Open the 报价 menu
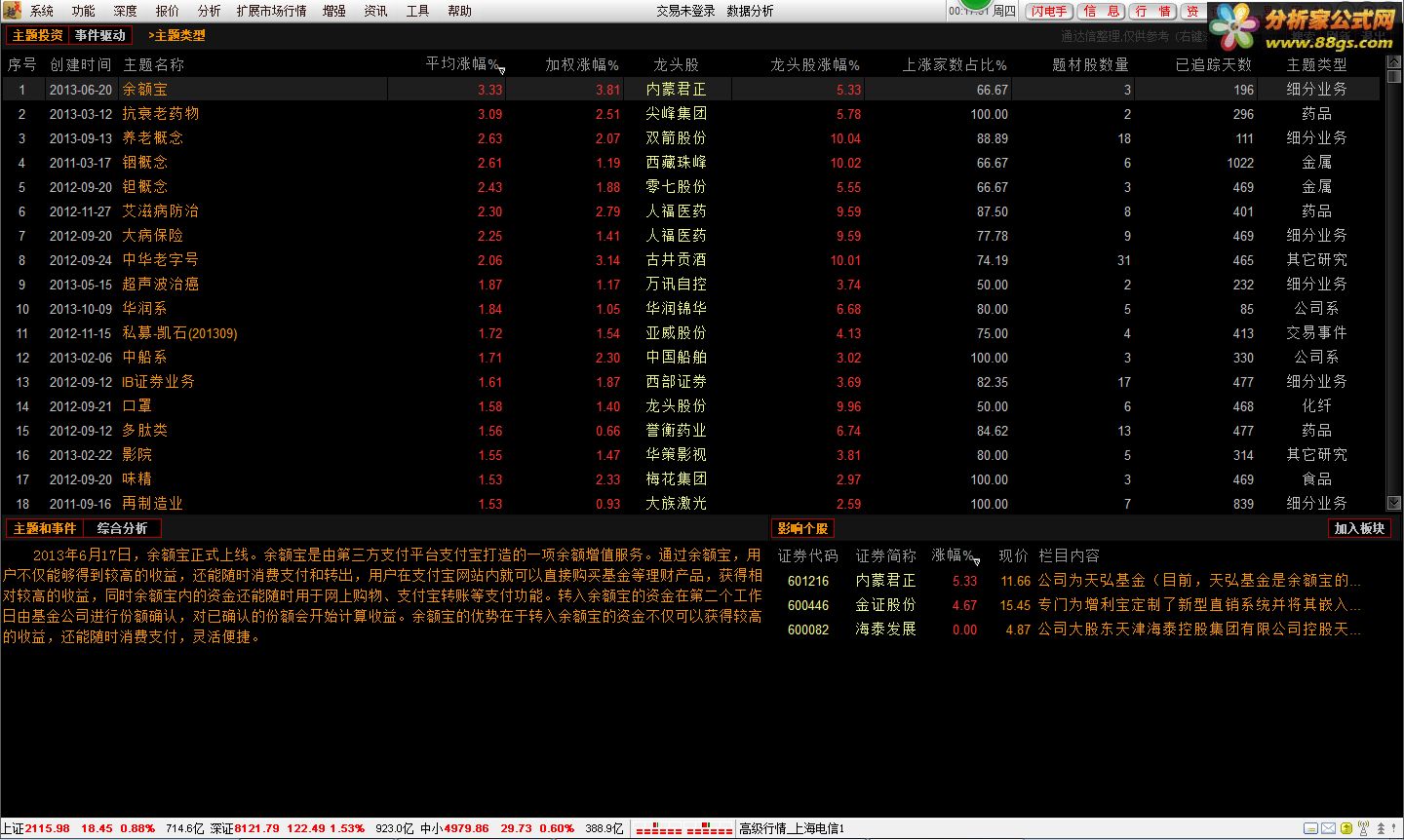The image size is (1404, 840). tap(168, 11)
